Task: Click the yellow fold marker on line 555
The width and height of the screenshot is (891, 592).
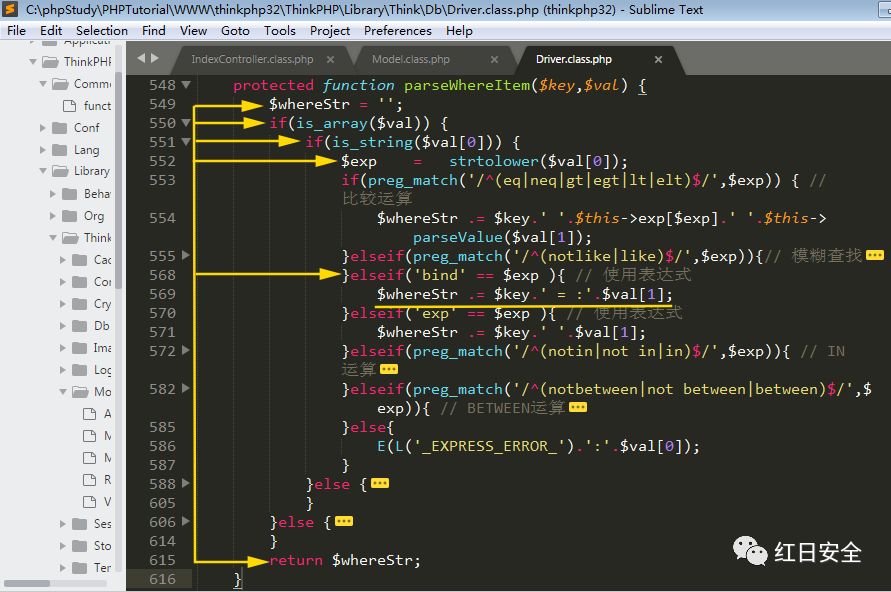Action: coord(875,256)
